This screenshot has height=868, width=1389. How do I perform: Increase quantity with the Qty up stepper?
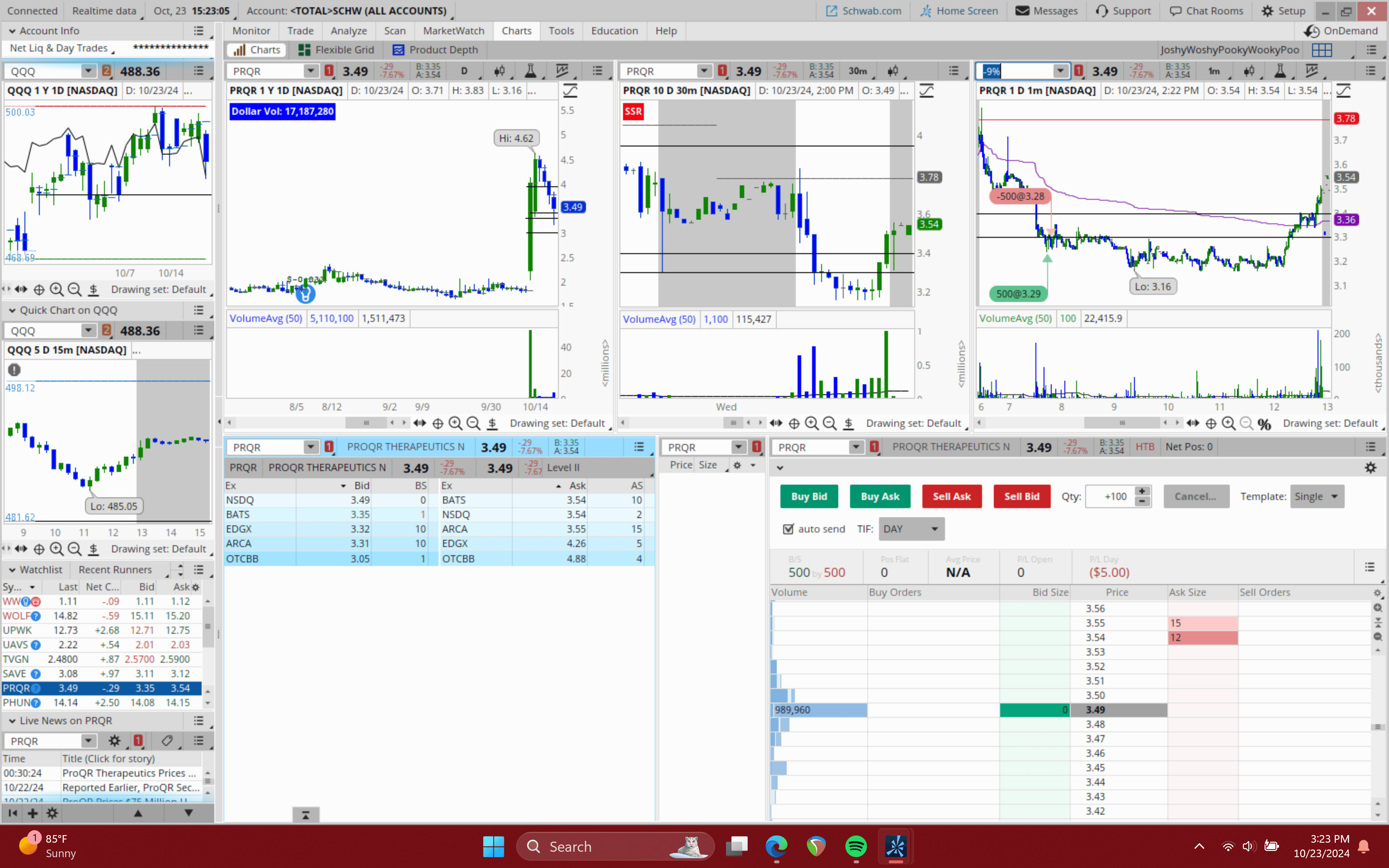click(x=1142, y=492)
